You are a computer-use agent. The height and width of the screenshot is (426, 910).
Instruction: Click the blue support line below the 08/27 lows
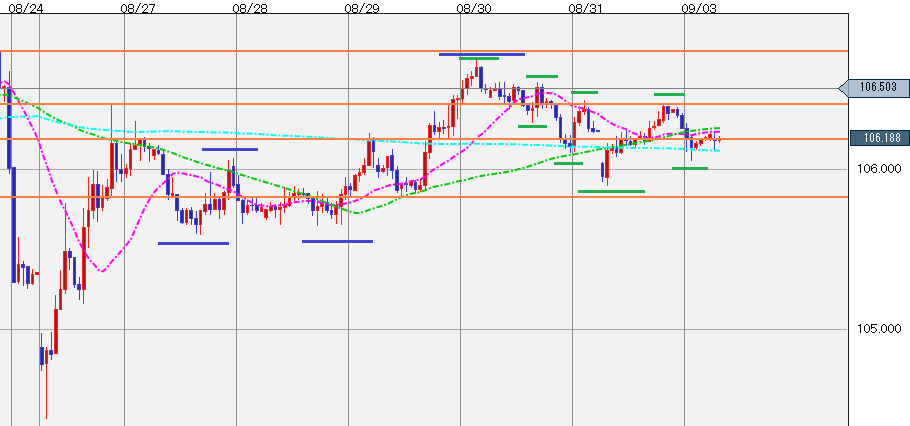tap(193, 243)
